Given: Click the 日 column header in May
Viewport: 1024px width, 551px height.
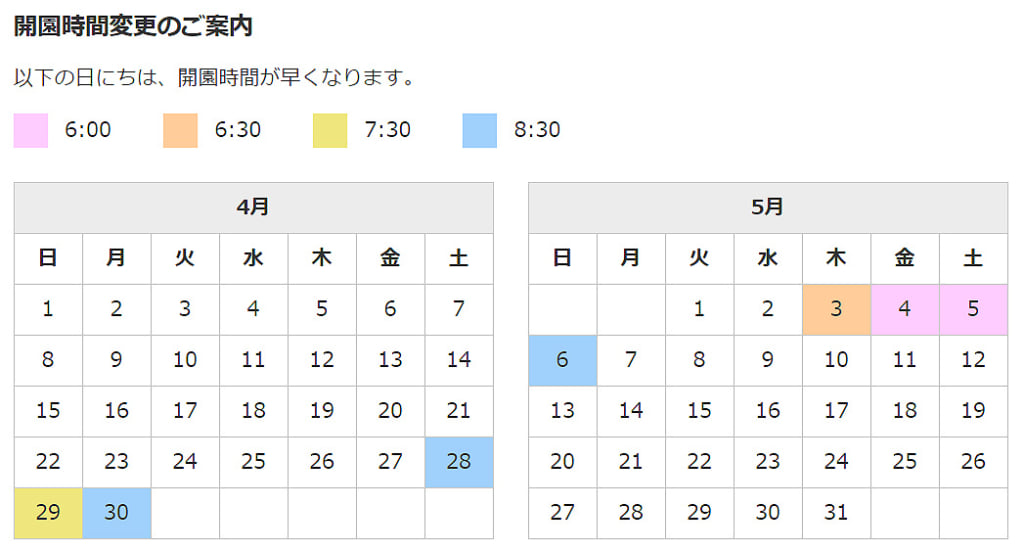Looking at the screenshot, I should pos(563,259).
